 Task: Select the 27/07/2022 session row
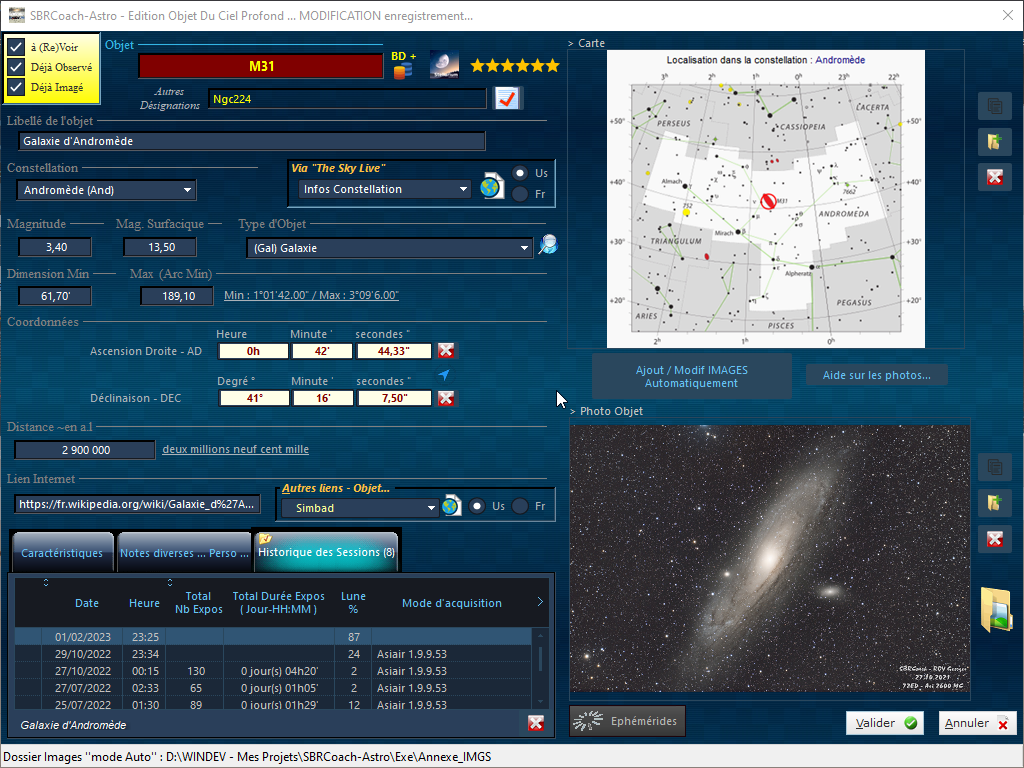[273, 688]
